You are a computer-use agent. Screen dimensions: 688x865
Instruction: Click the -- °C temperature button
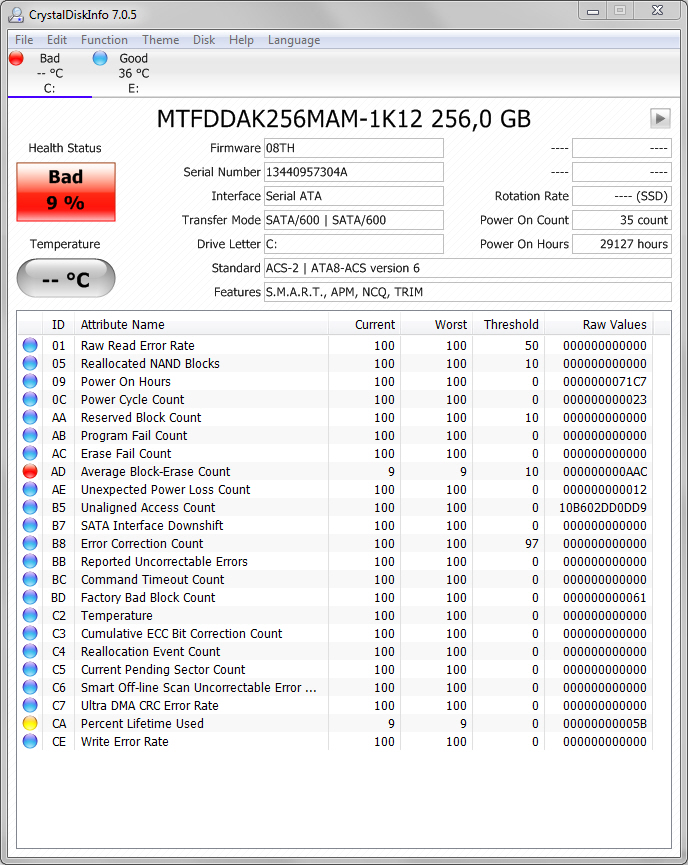click(x=66, y=278)
